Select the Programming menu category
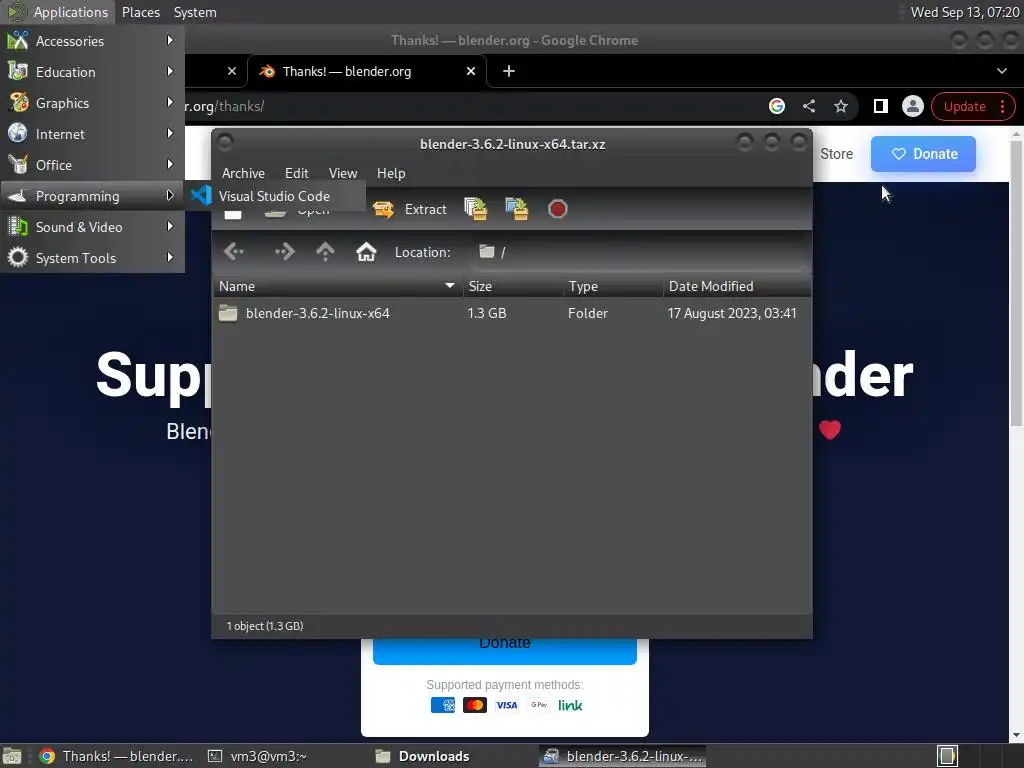This screenshot has width=1024, height=768. coord(92,196)
